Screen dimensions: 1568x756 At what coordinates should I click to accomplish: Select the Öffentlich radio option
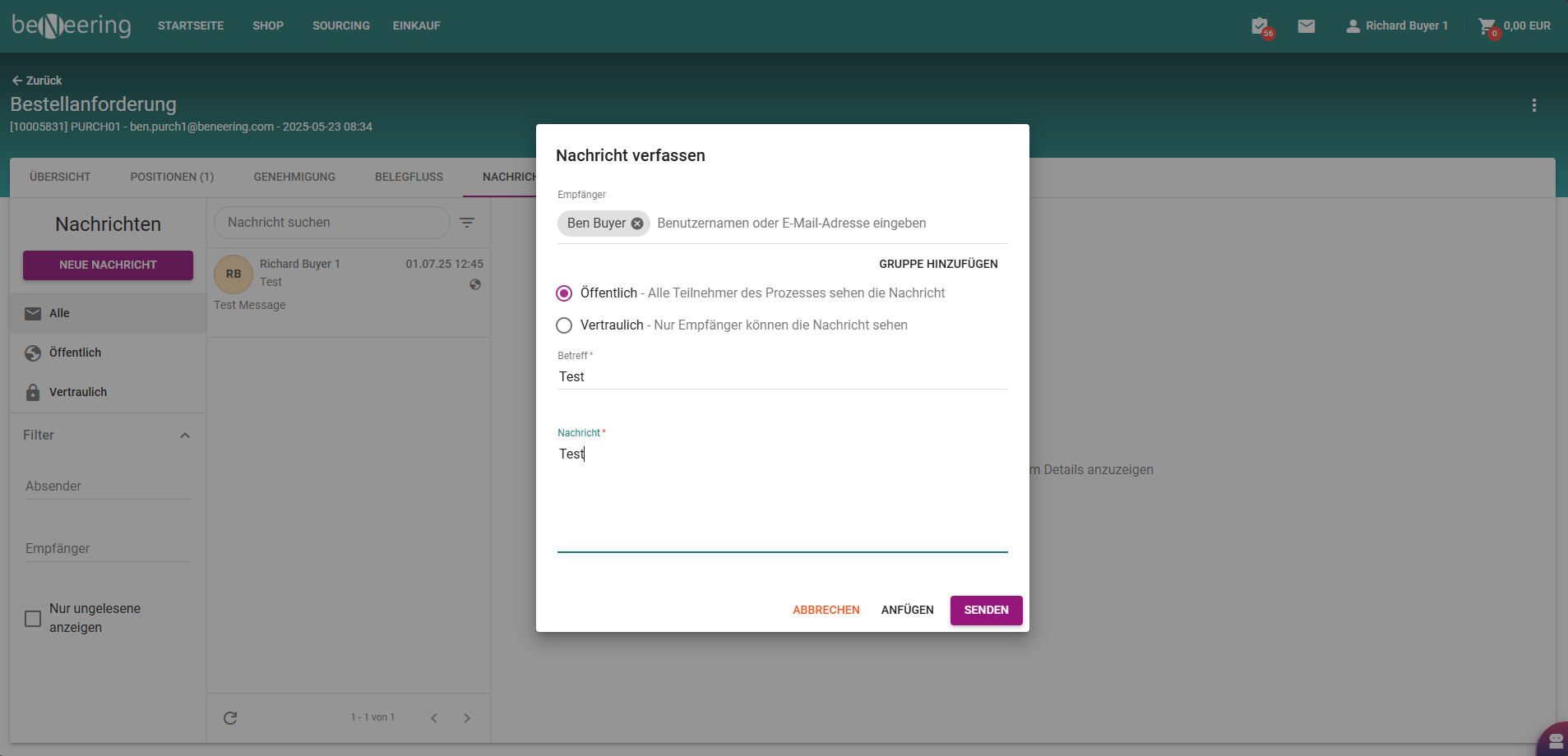564,293
